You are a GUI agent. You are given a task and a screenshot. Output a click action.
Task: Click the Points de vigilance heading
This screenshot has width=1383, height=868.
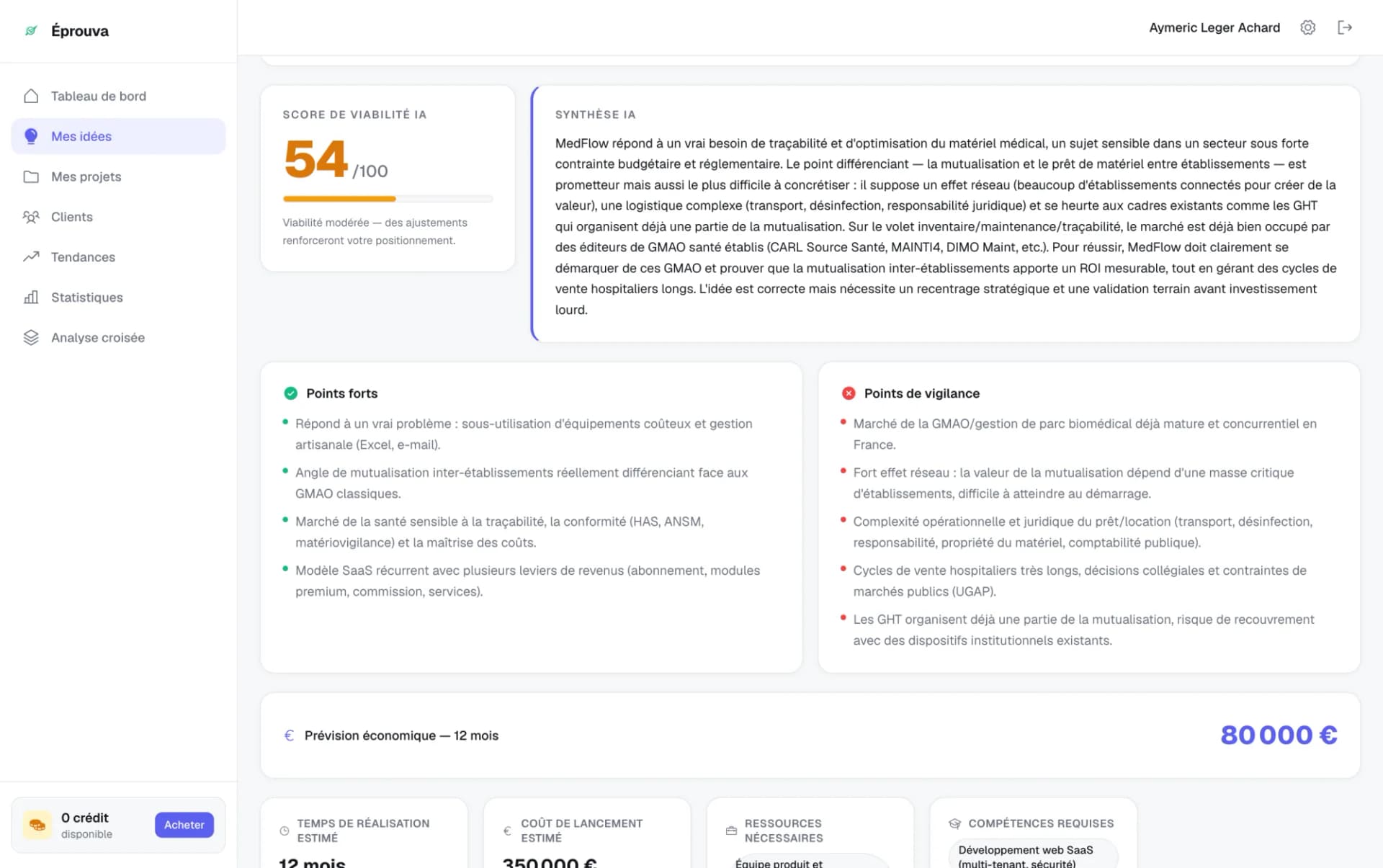[922, 393]
